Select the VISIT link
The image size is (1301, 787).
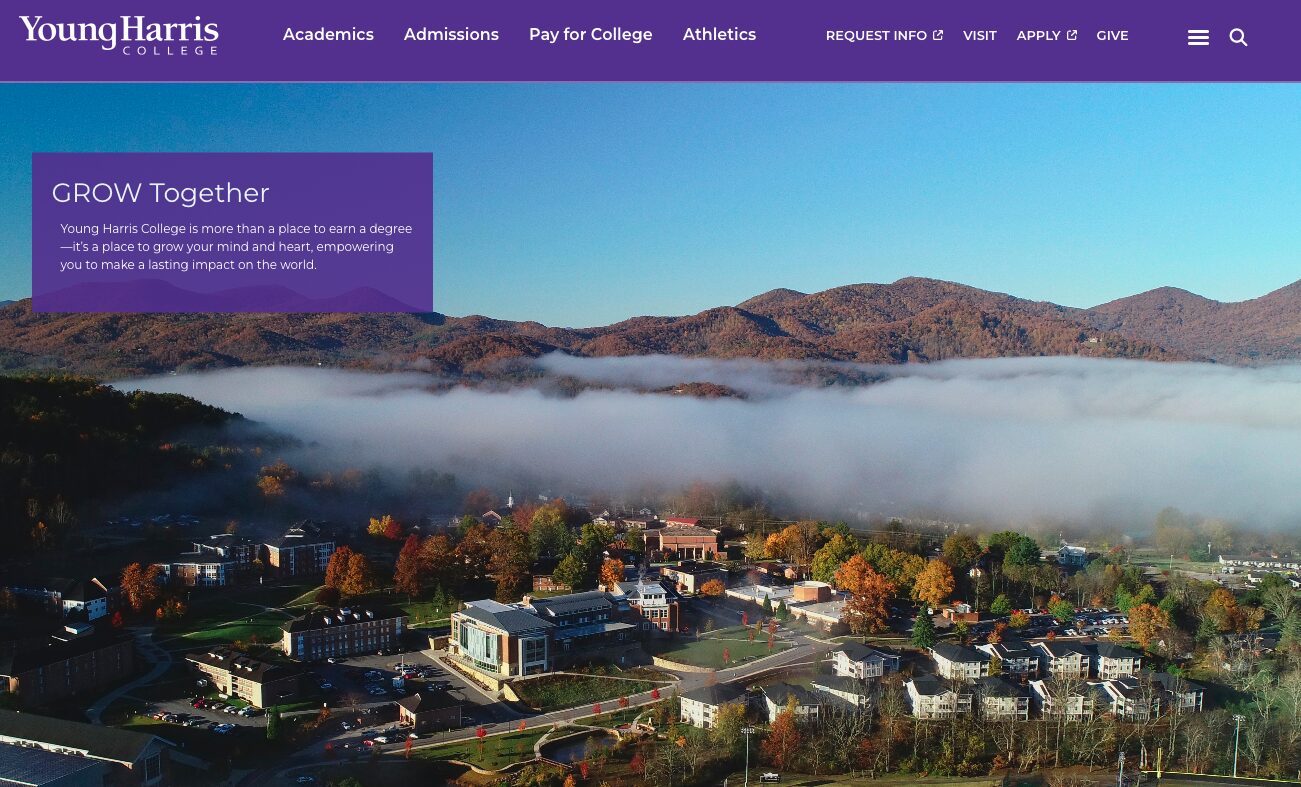[980, 35]
